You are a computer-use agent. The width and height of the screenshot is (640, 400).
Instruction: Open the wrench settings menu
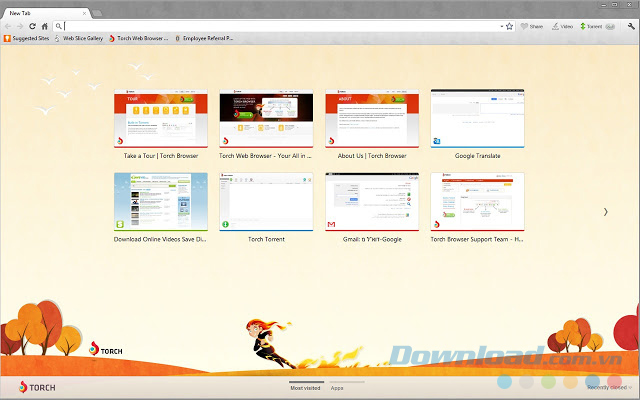(x=630, y=26)
